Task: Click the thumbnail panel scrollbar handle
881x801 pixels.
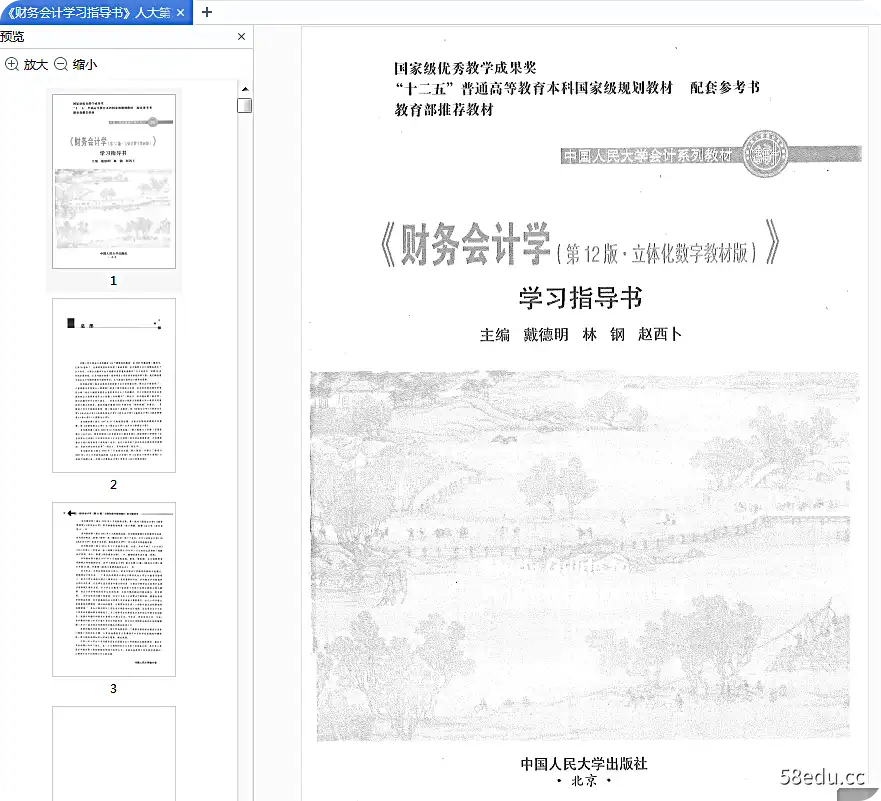Action: (244, 106)
